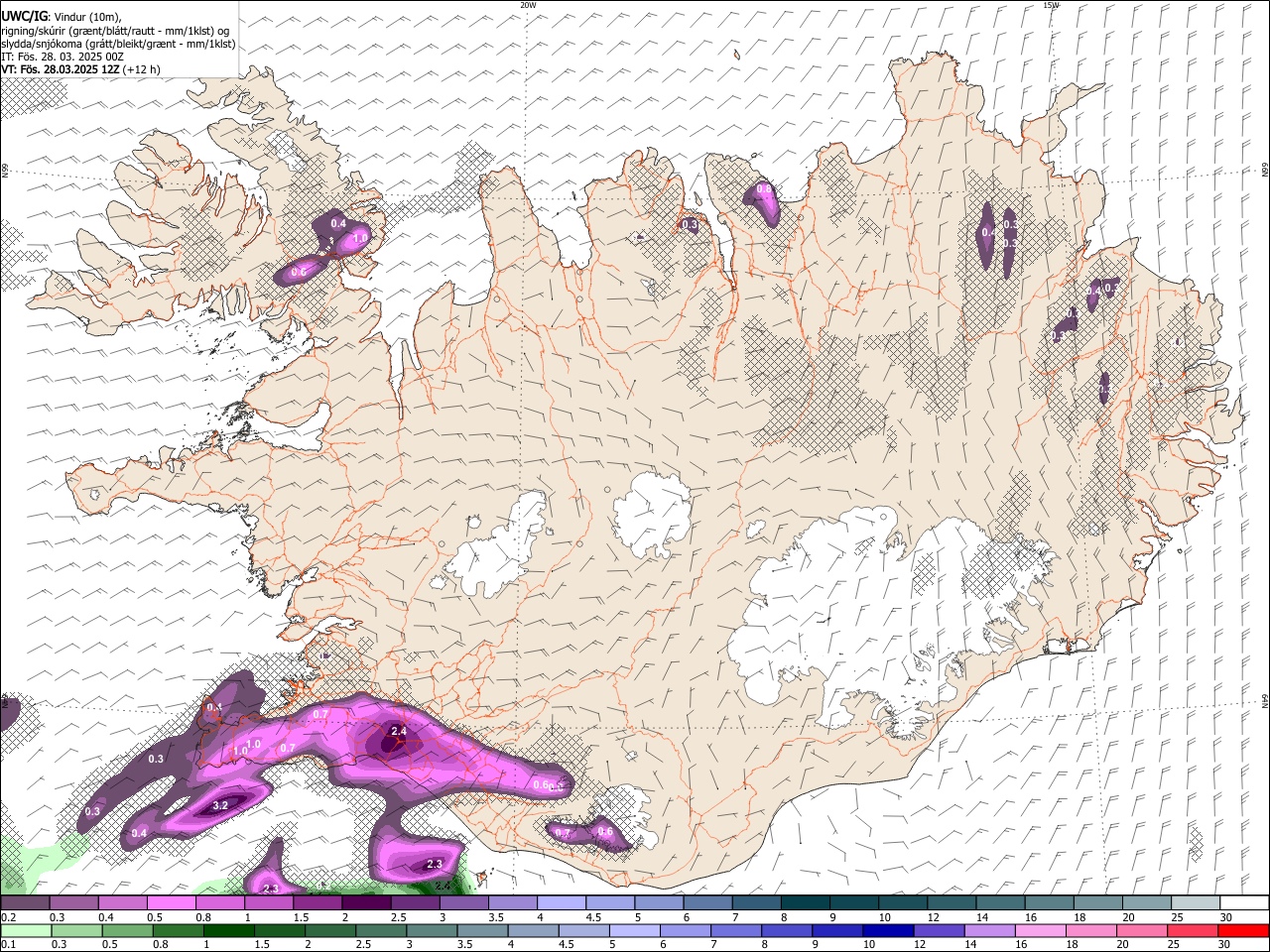Click the '30' label in the snow legend row
The image size is (1270, 952).
(x=1225, y=917)
